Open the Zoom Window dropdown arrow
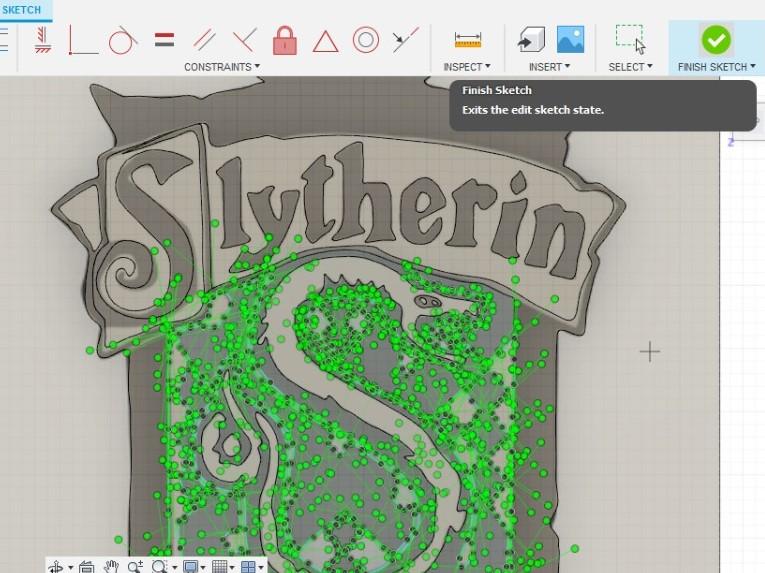The height and width of the screenshot is (573, 765). 174,568
